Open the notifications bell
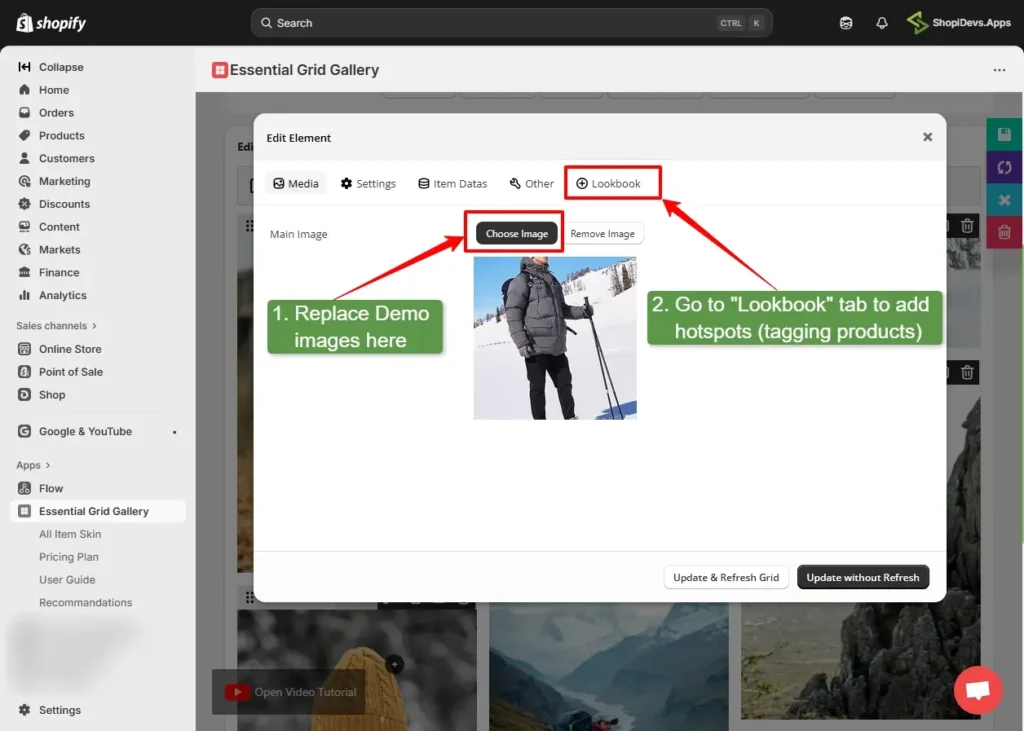This screenshot has height=731, width=1024. pyautogui.click(x=881, y=22)
